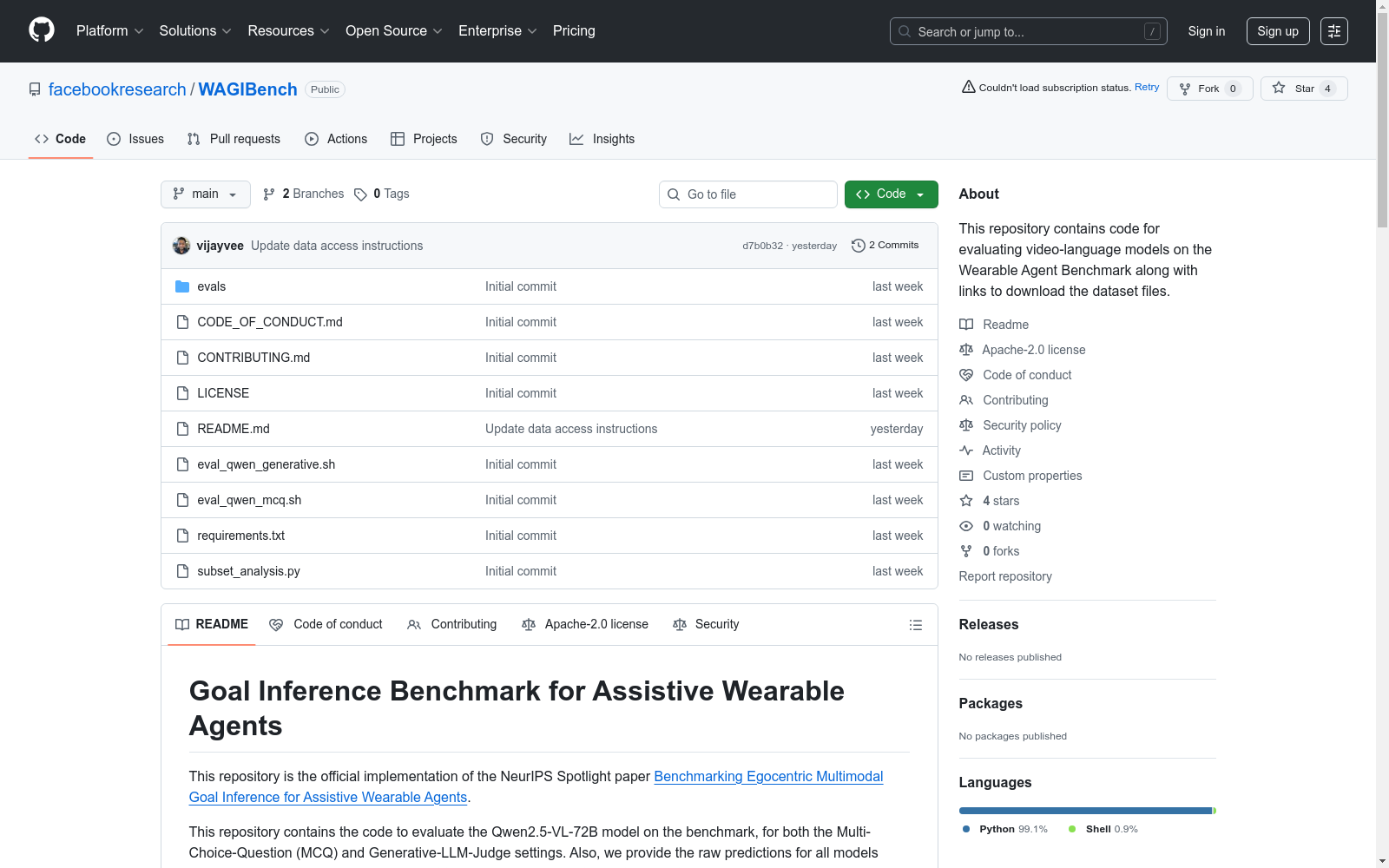1389x868 pixels.
Task: Expand the Open Source menu
Action: pos(394,31)
